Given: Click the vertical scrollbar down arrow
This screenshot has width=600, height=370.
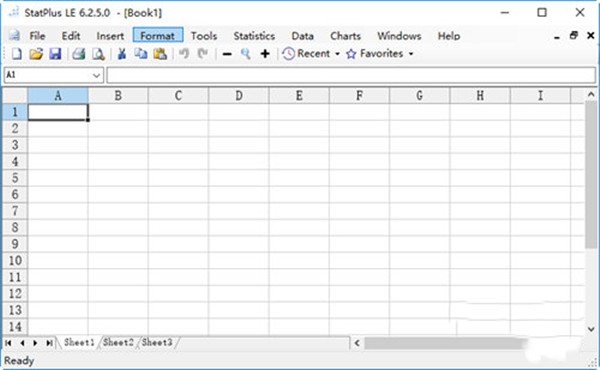Looking at the screenshot, I should [x=591, y=329].
